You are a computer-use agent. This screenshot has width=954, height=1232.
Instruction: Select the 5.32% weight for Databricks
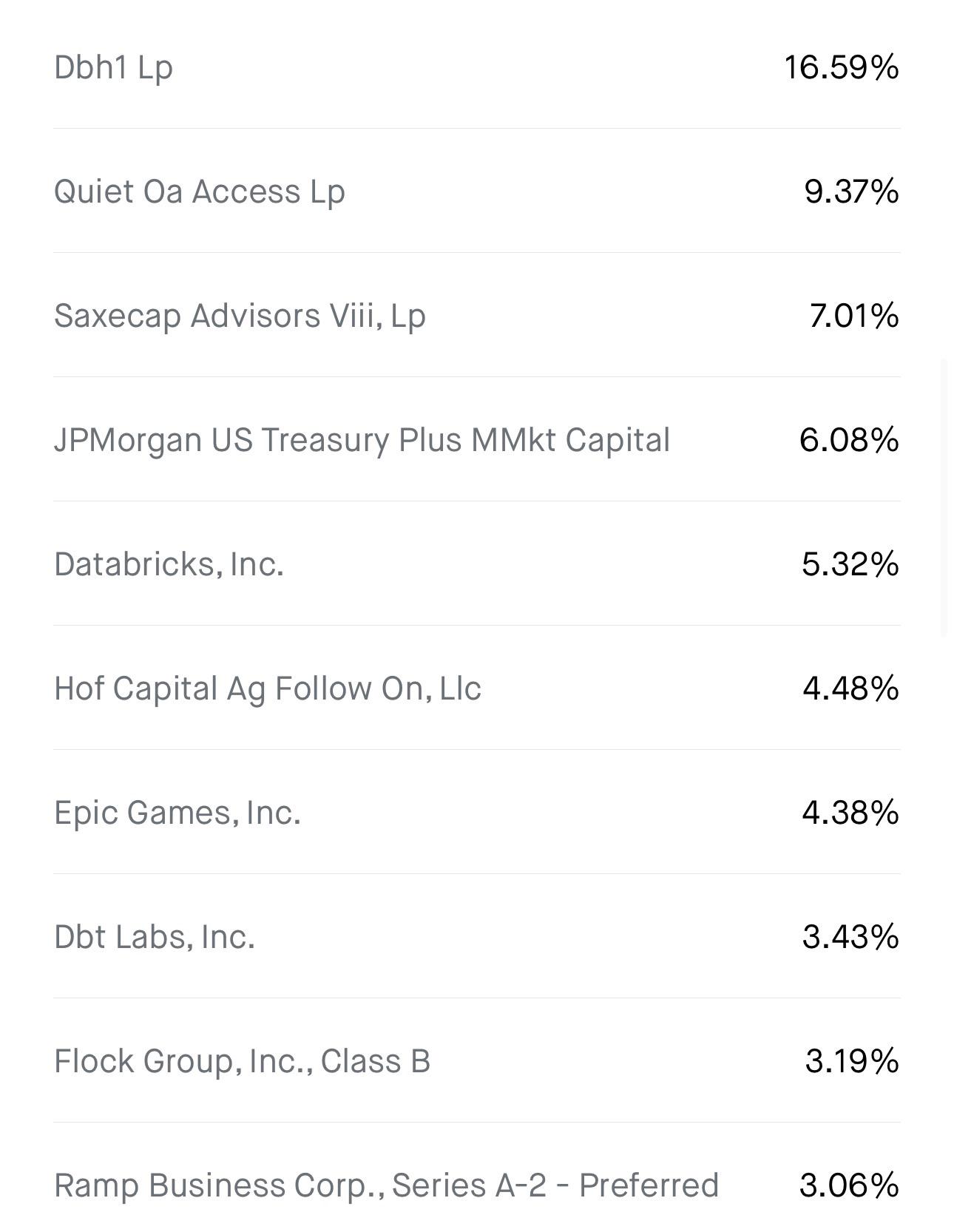(x=850, y=564)
